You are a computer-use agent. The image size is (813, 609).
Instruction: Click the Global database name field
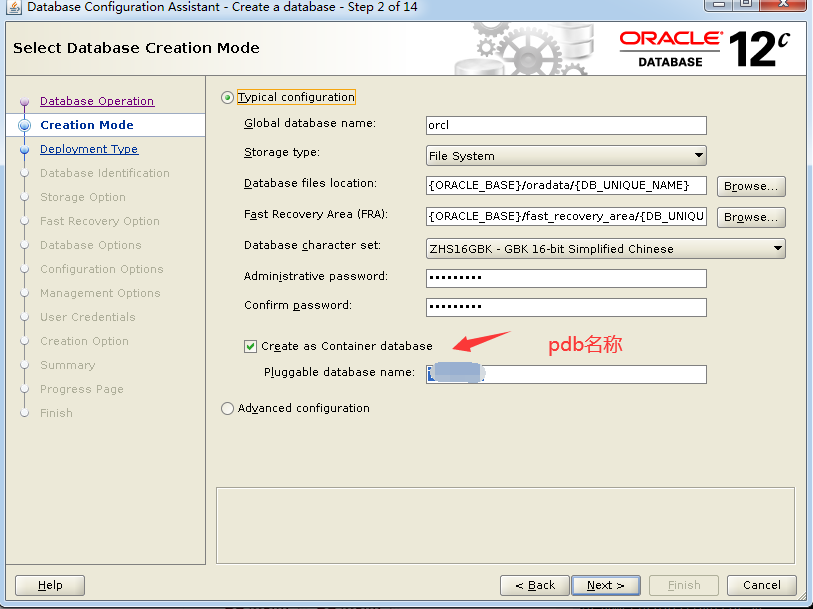pyautogui.click(x=566, y=125)
